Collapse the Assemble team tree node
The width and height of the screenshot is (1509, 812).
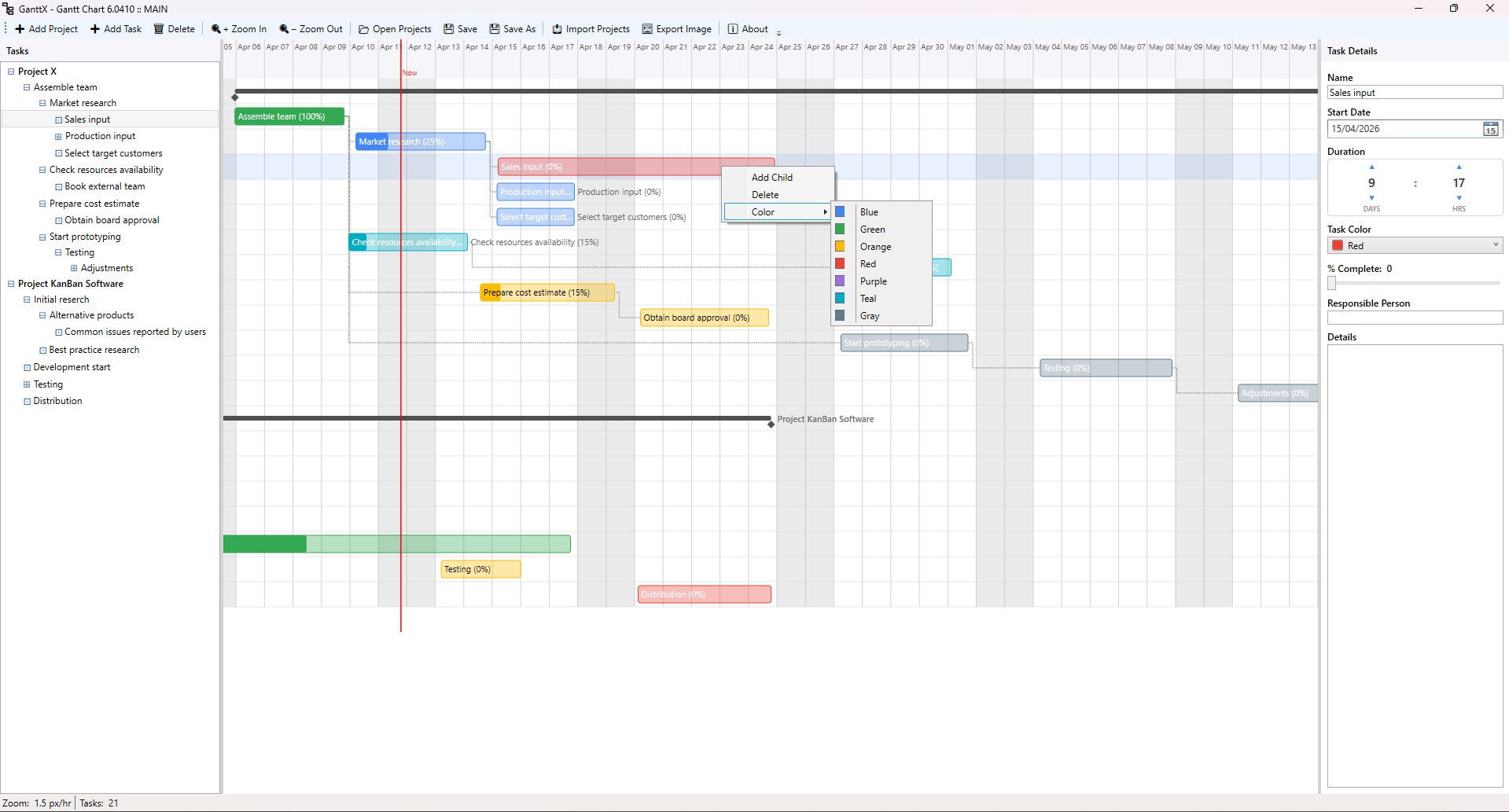[x=27, y=87]
